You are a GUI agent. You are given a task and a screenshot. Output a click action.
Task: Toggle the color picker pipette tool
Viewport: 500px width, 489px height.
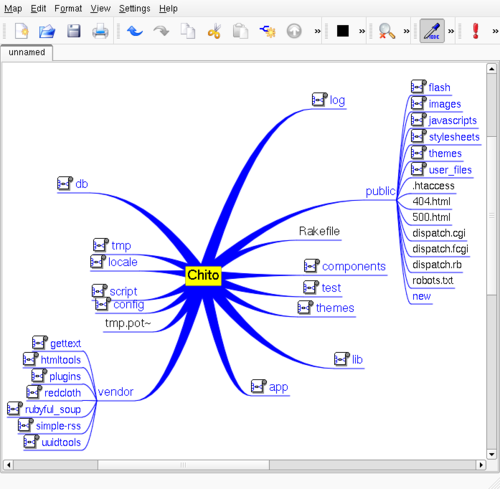click(432, 31)
